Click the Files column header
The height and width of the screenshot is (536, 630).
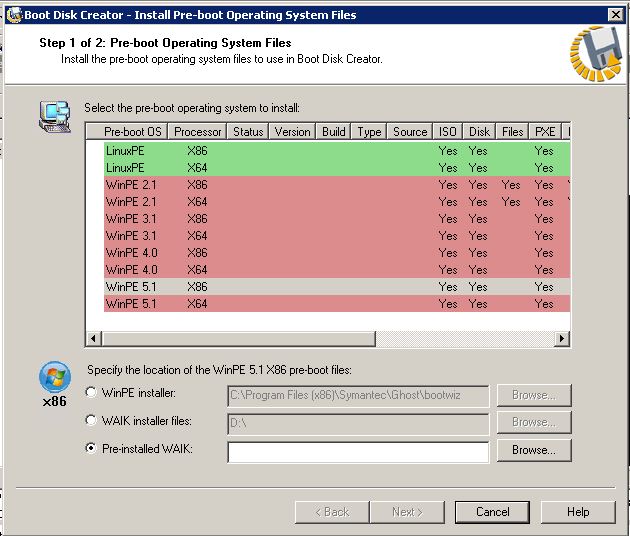tap(512, 132)
